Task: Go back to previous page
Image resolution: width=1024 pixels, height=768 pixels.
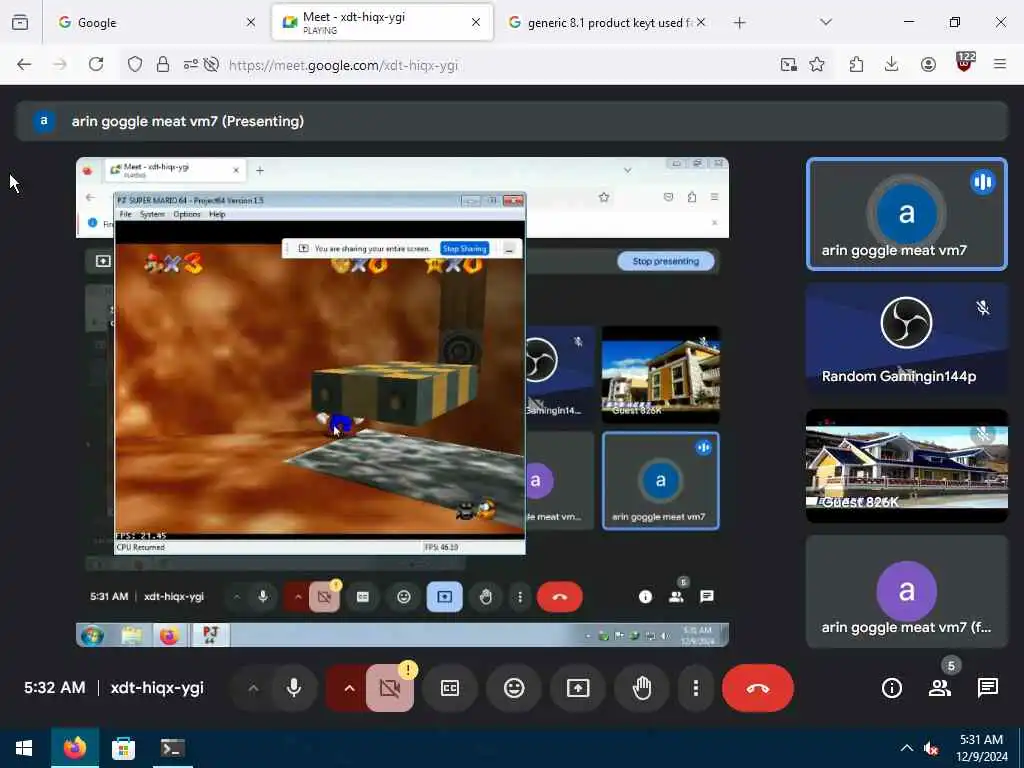Action: (x=24, y=64)
